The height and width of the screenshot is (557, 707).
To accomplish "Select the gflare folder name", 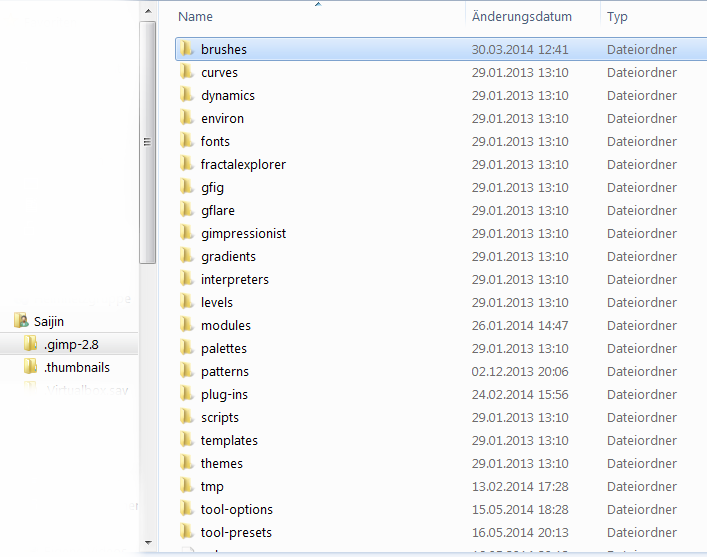I will [x=218, y=211].
